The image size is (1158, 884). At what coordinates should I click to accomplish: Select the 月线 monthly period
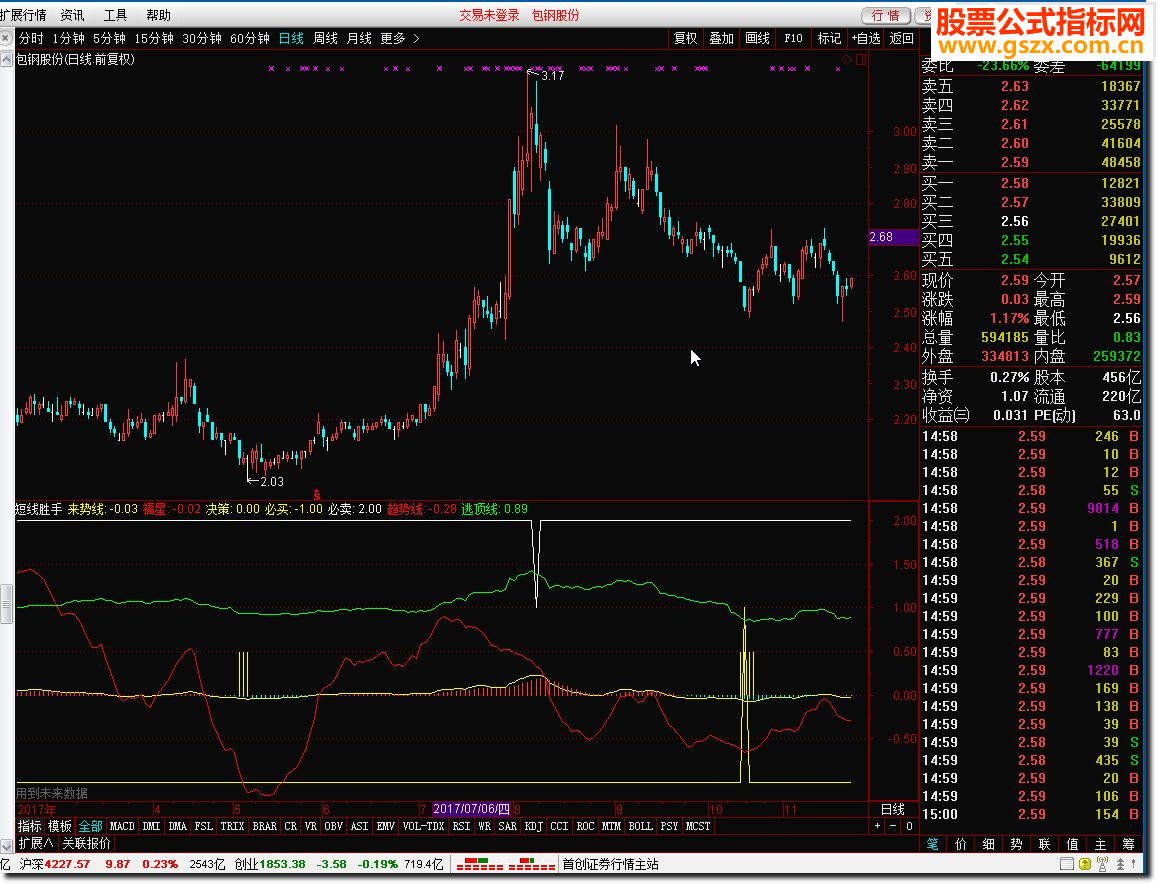359,38
